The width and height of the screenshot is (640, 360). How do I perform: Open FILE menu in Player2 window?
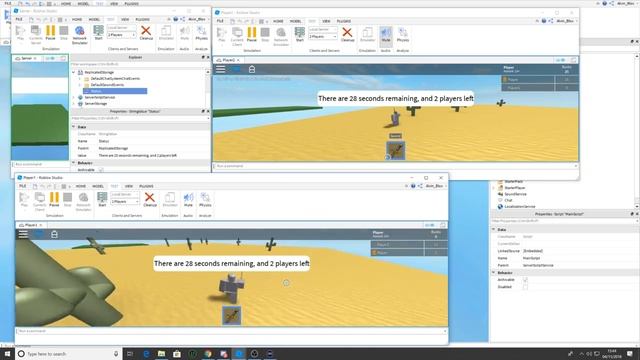click(x=220, y=21)
